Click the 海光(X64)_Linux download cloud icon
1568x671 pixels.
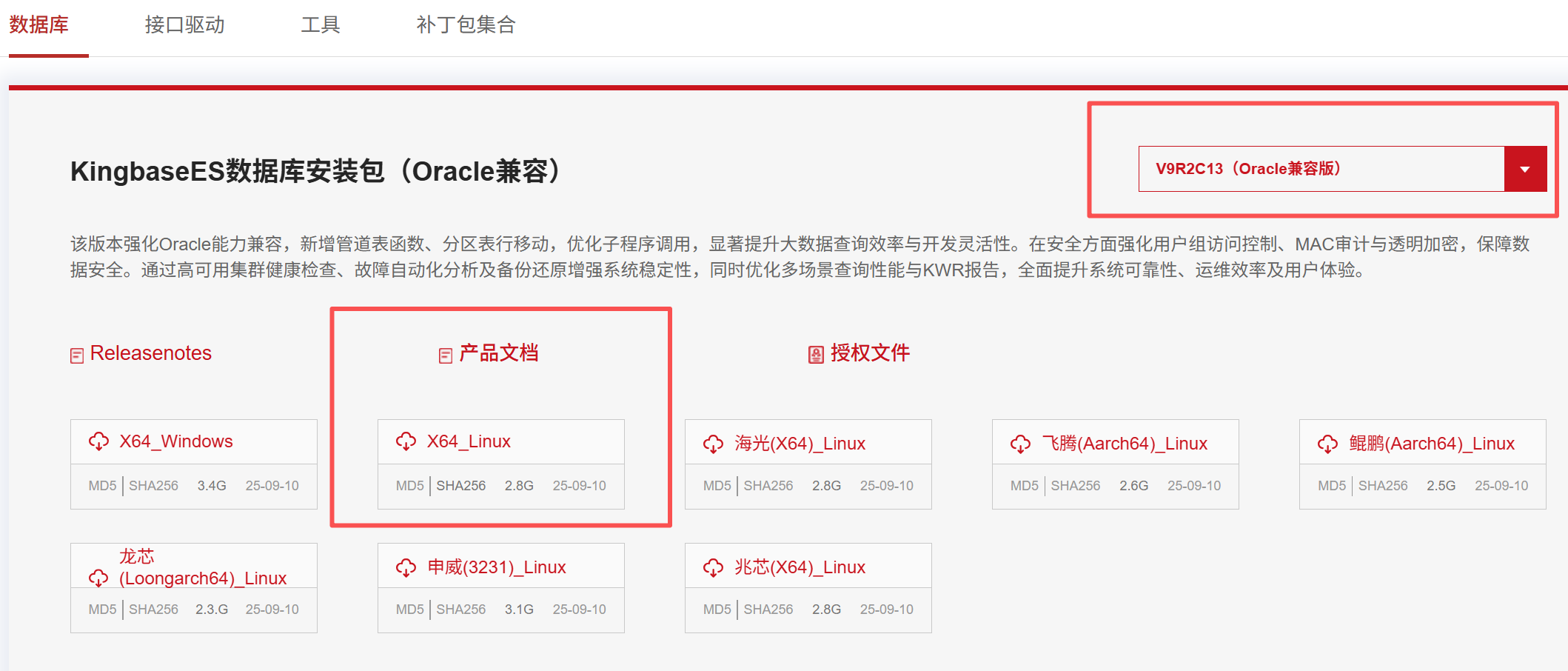pyautogui.click(x=713, y=444)
